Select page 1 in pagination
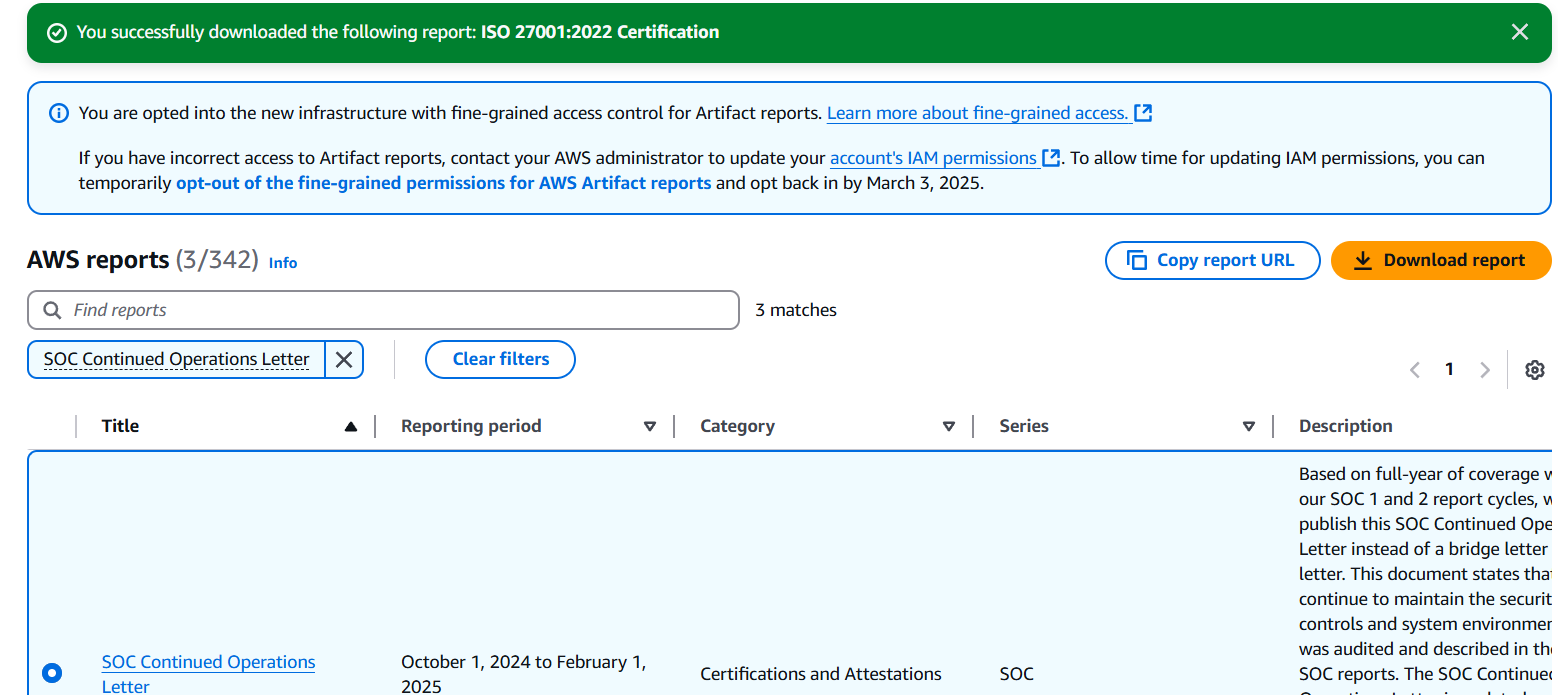1558x695 pixels. (1449, 370)
